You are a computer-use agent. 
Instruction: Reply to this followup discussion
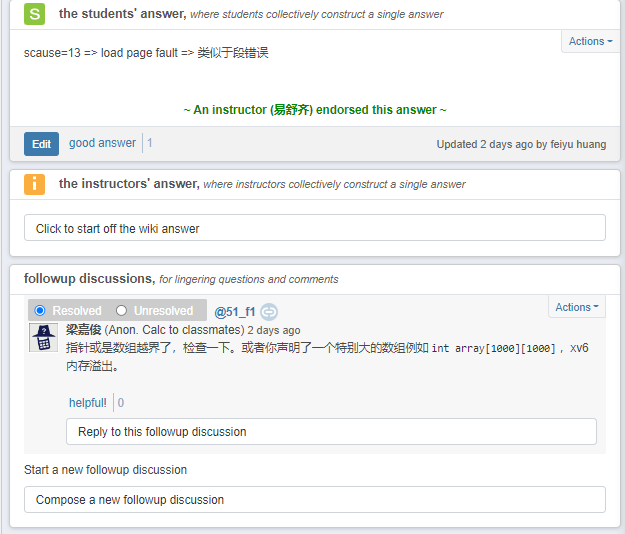click(x=331, y=432)
